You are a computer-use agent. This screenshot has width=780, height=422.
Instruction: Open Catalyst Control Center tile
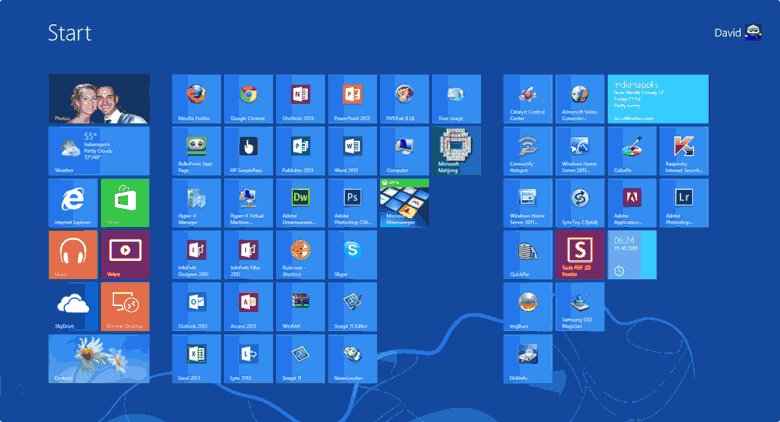[527, 99]
